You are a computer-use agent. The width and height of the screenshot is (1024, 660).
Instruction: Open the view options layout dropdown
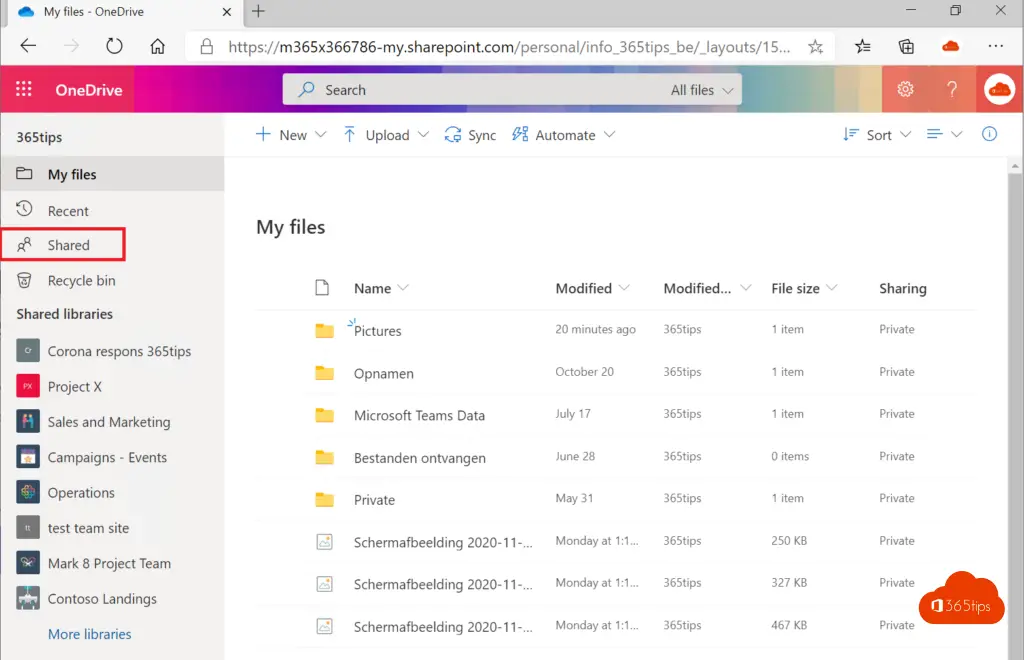coord(944,134)
